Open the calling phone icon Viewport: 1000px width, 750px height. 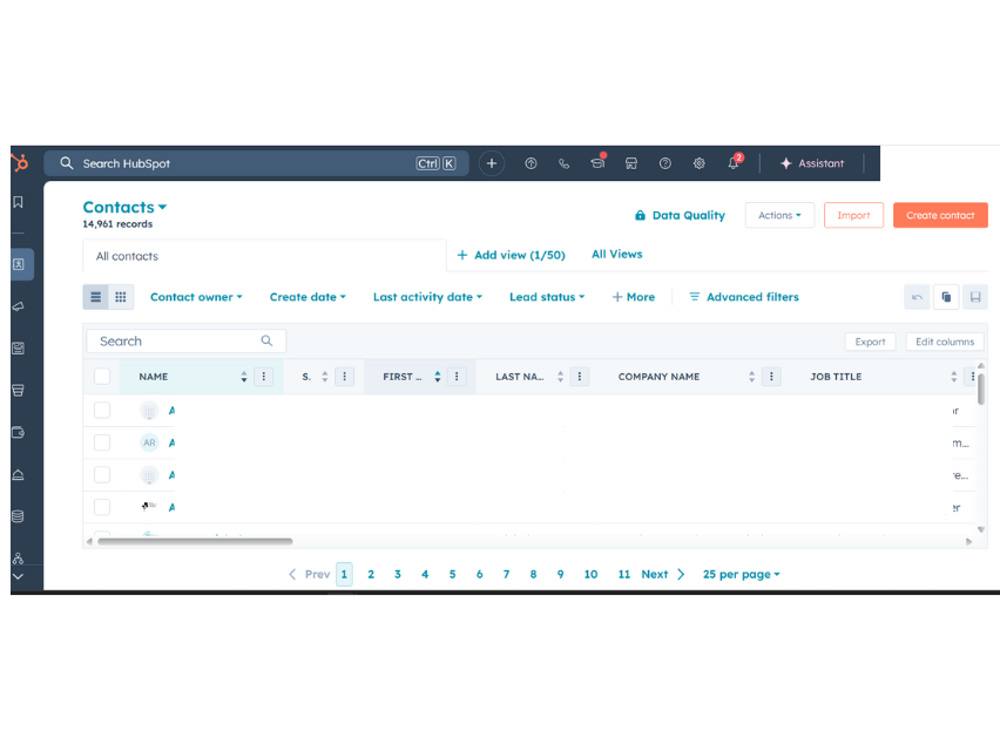click(564, 163)
